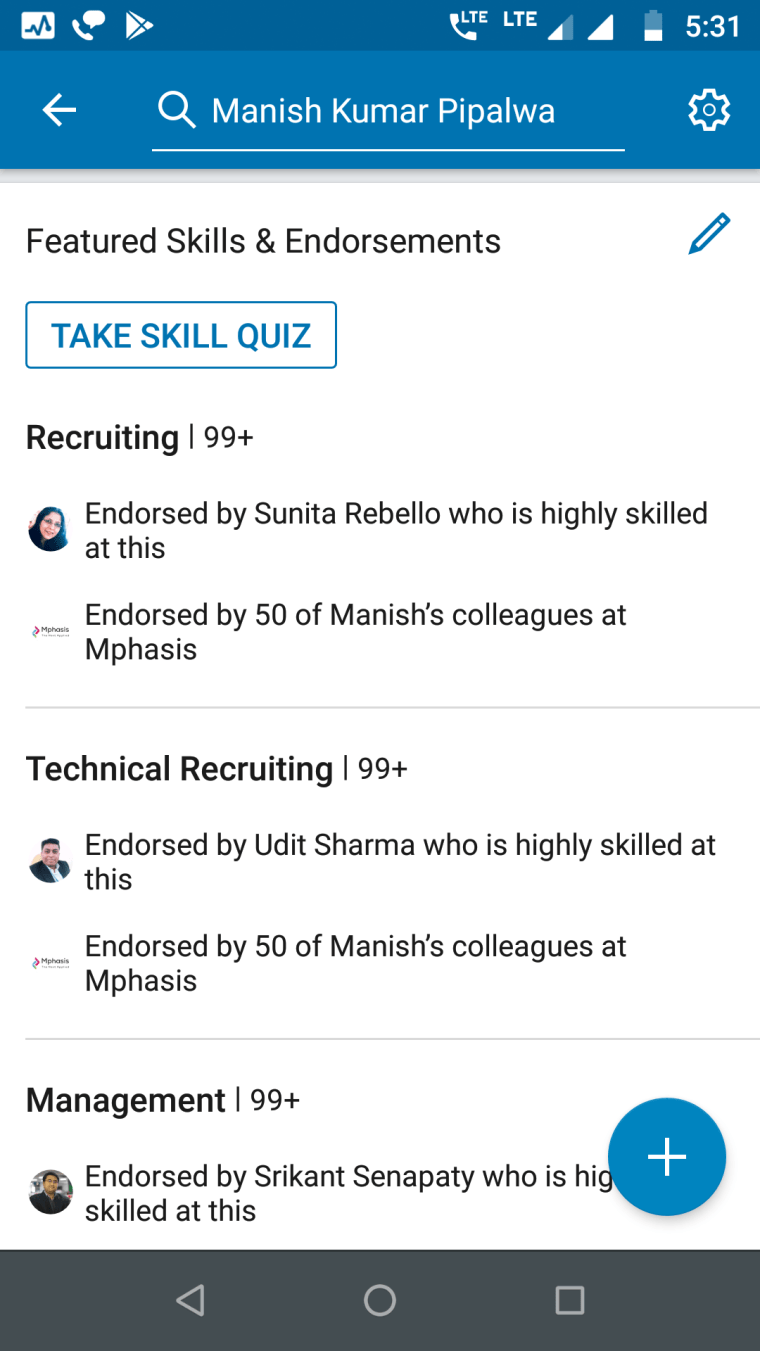Open Sunita Rebello's profile photo

[x=50, y=529]
